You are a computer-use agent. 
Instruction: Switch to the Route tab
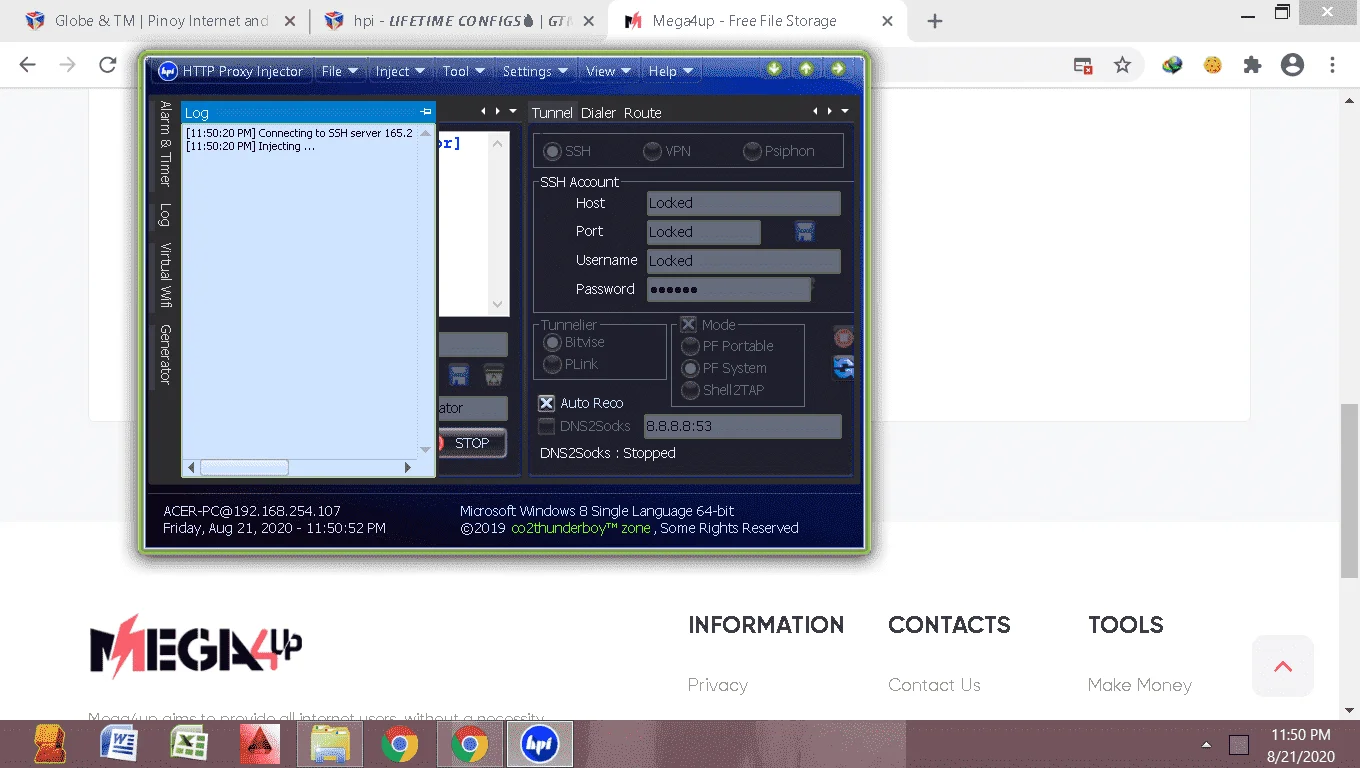click(x=643, y=113)
